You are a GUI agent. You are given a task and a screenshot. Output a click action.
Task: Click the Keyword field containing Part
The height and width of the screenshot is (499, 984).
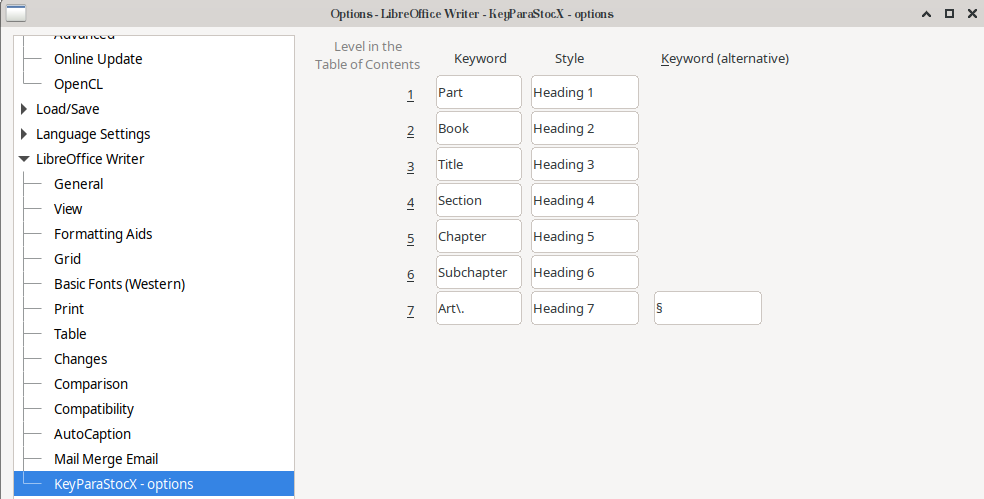coord(478,92)
